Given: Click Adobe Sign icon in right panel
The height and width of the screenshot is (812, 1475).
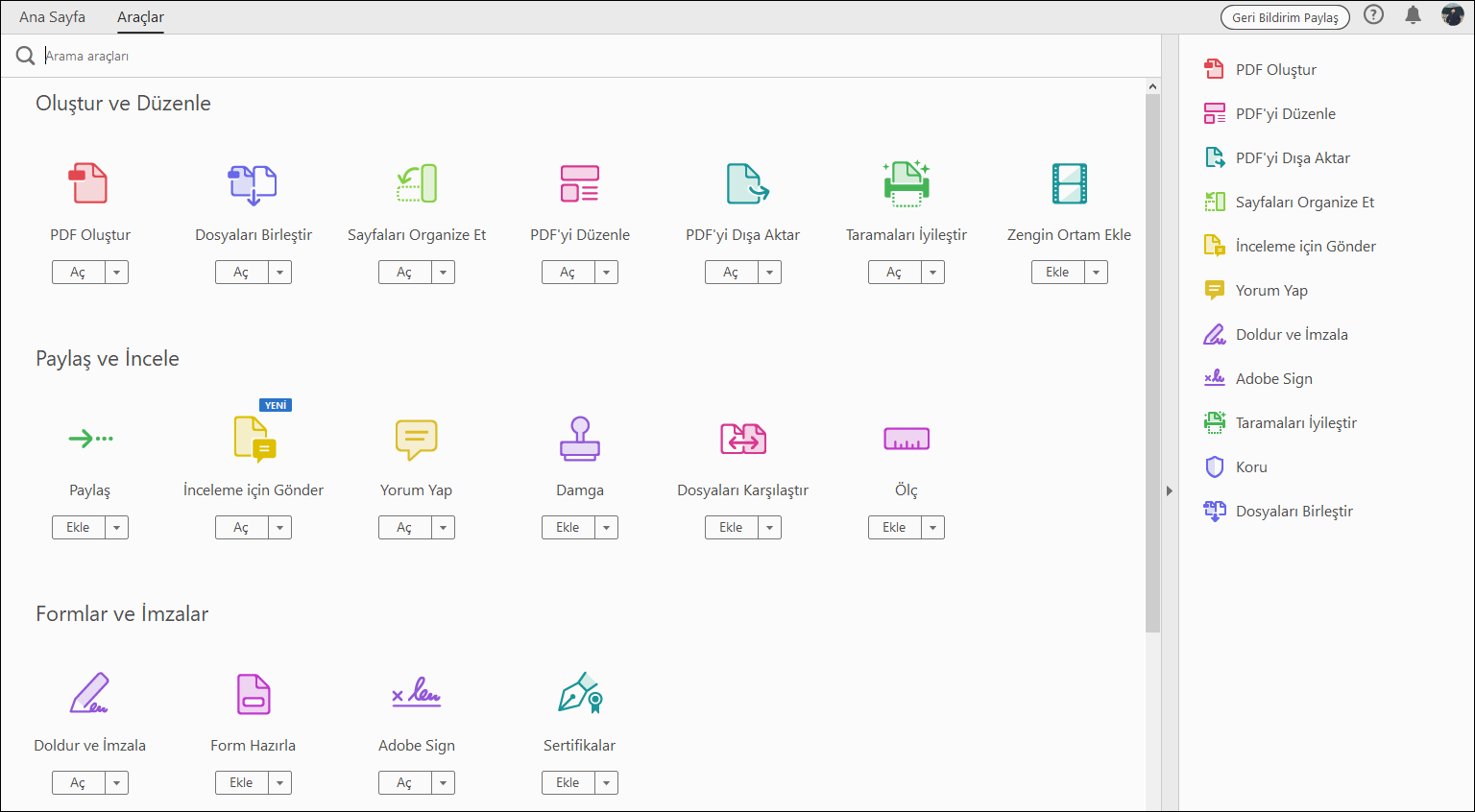Looking at the screenshot, I should click(1215, 378).
